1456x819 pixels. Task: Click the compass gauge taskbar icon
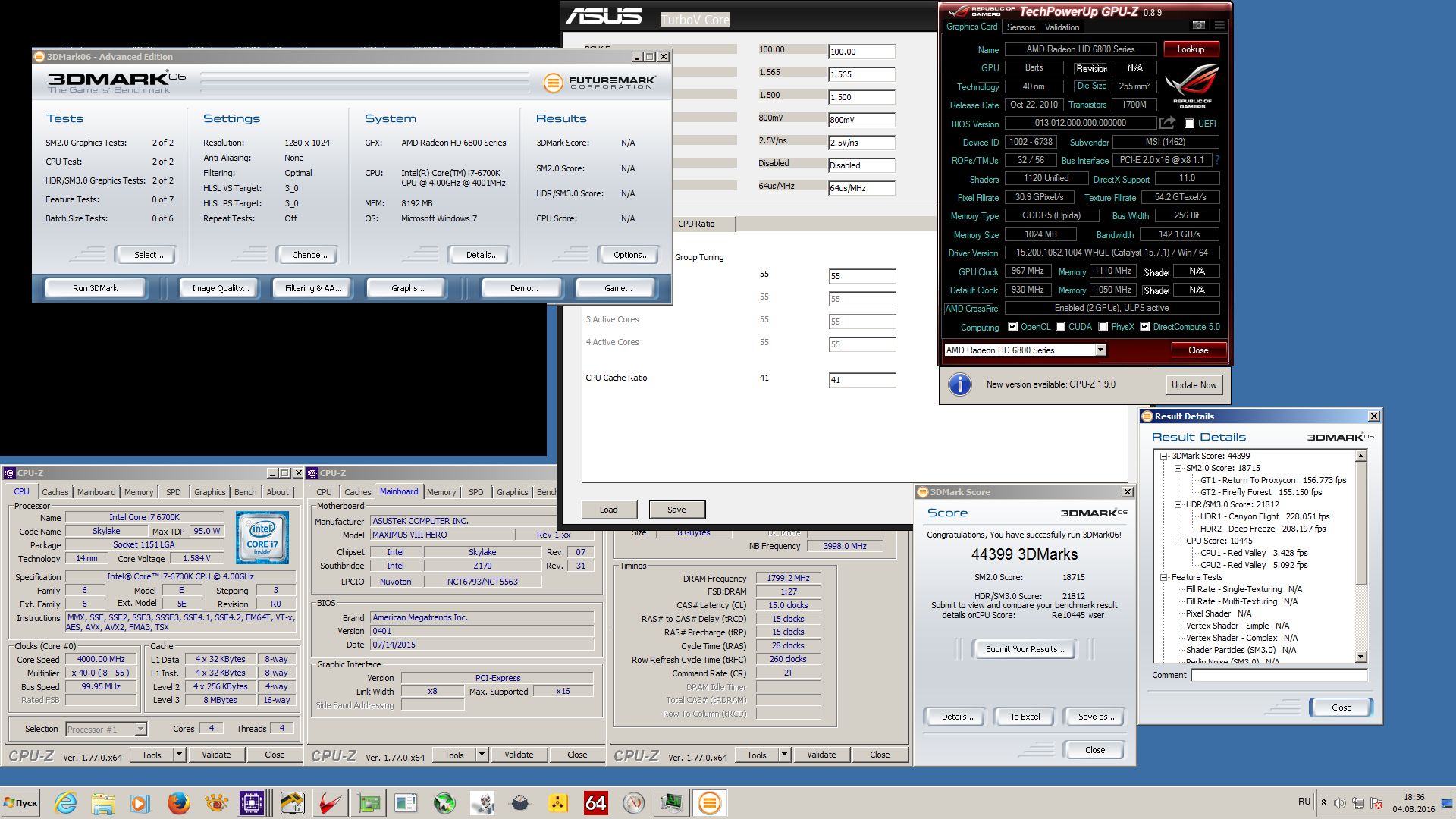pos(633,802)
